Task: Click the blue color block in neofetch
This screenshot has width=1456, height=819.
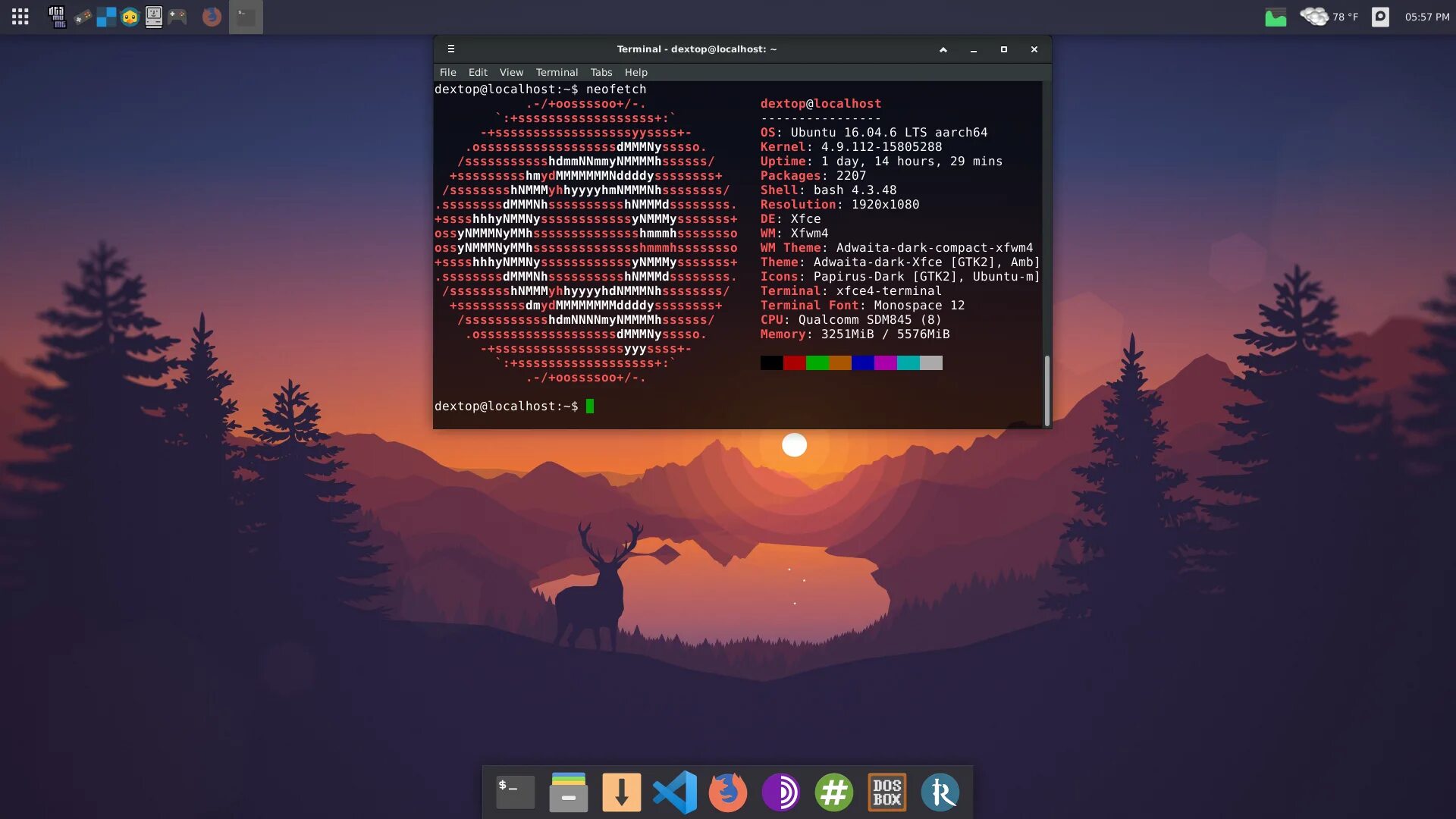Action: (x=862, y=362)
